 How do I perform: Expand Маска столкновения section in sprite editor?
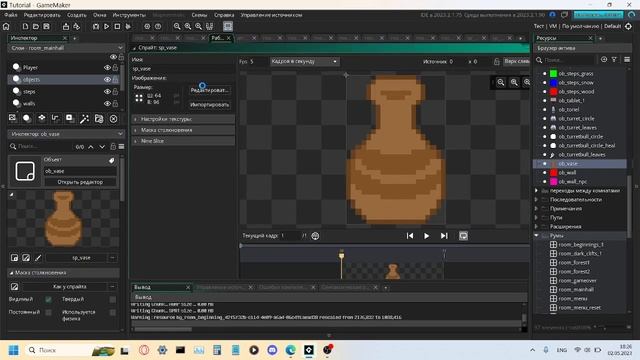[183, 130]
